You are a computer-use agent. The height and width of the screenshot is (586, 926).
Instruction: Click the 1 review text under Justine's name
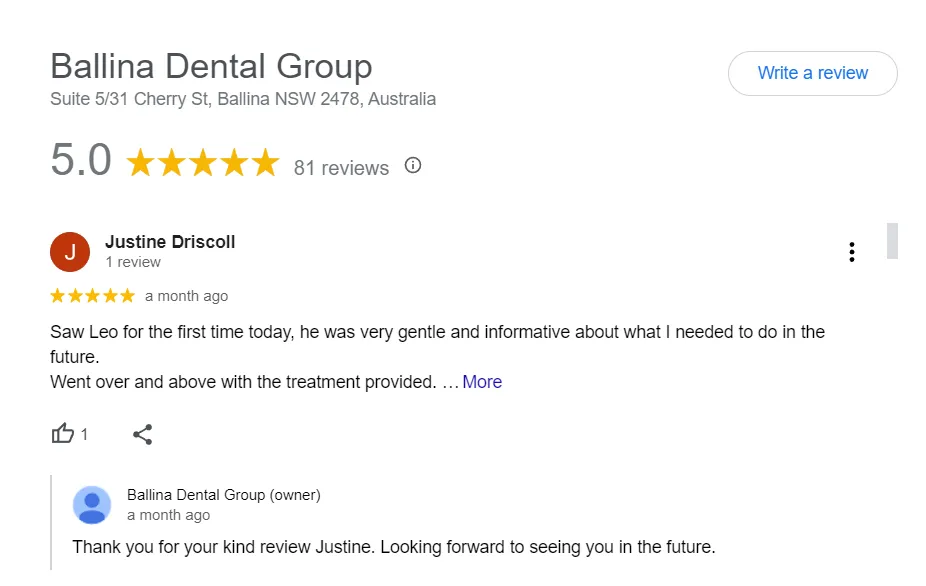click(x=133, y=262)
